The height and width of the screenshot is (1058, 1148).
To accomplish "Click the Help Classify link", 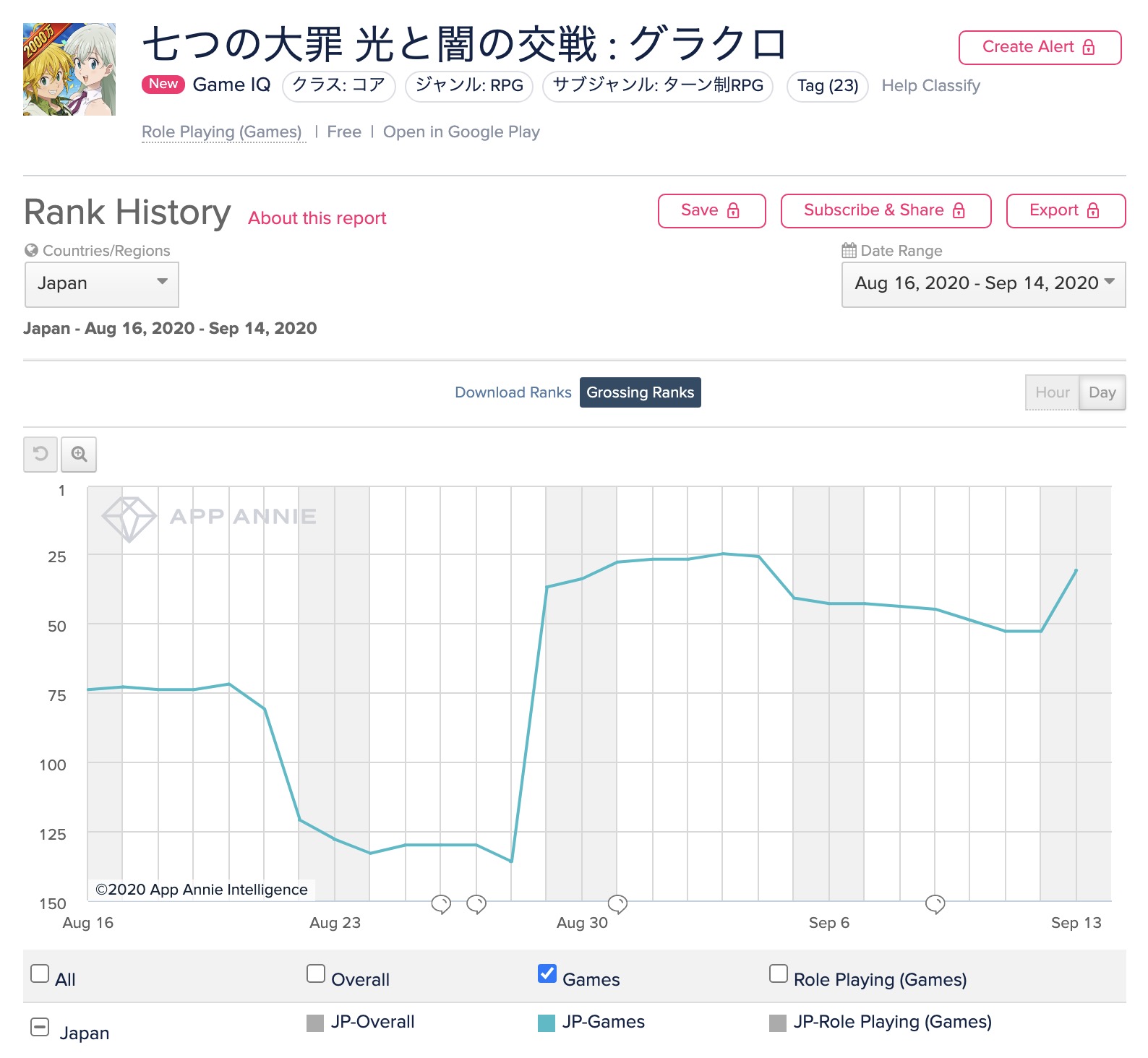I will (931, 86).
